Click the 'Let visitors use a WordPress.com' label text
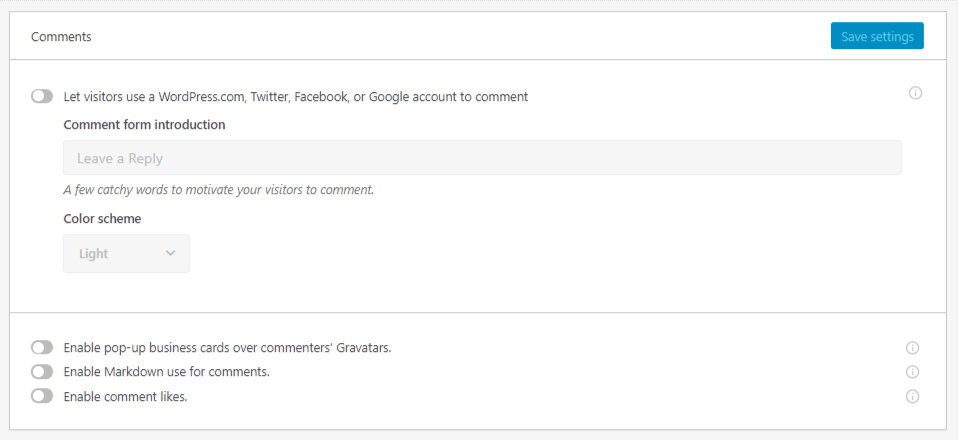The height and width of the screenshot is (440, 958). (296, 97)
